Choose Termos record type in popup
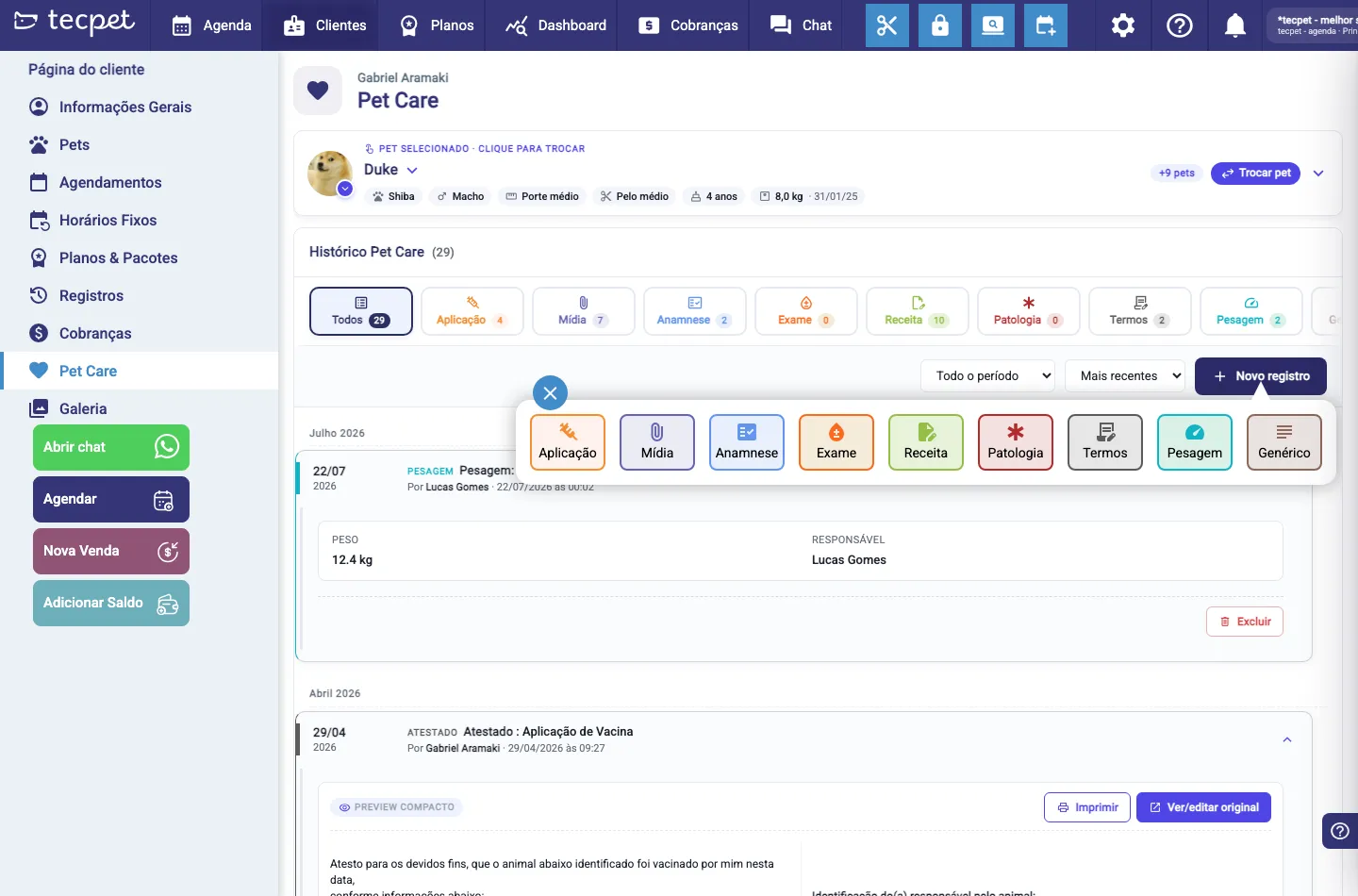The height and width of the screenshot is (896, 1358). (x=1105, y=442)
